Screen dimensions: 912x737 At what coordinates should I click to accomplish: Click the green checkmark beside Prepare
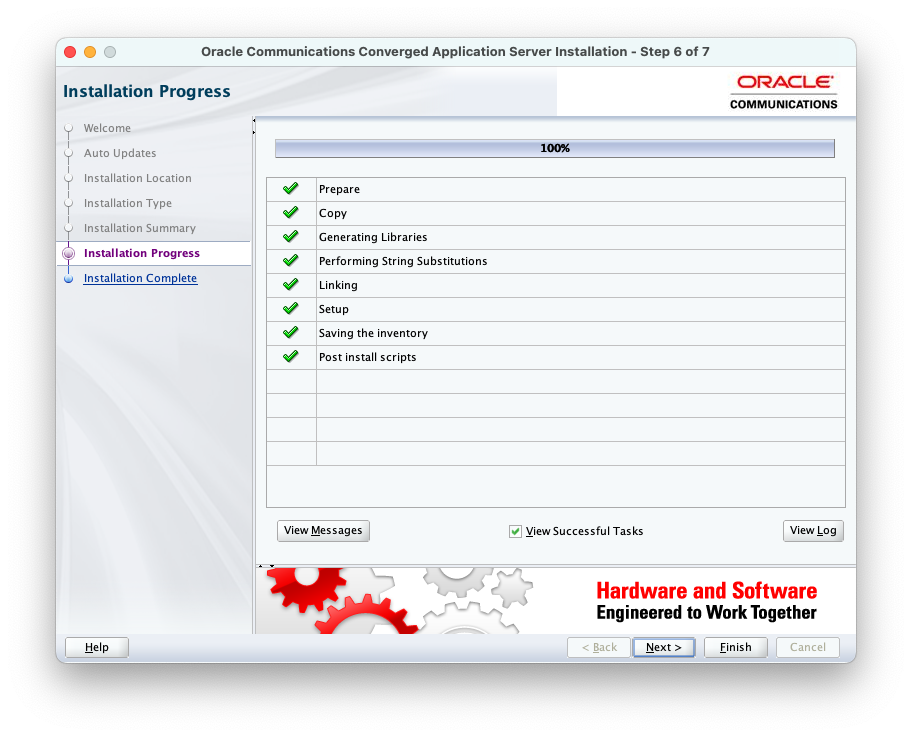click(290, 188)
